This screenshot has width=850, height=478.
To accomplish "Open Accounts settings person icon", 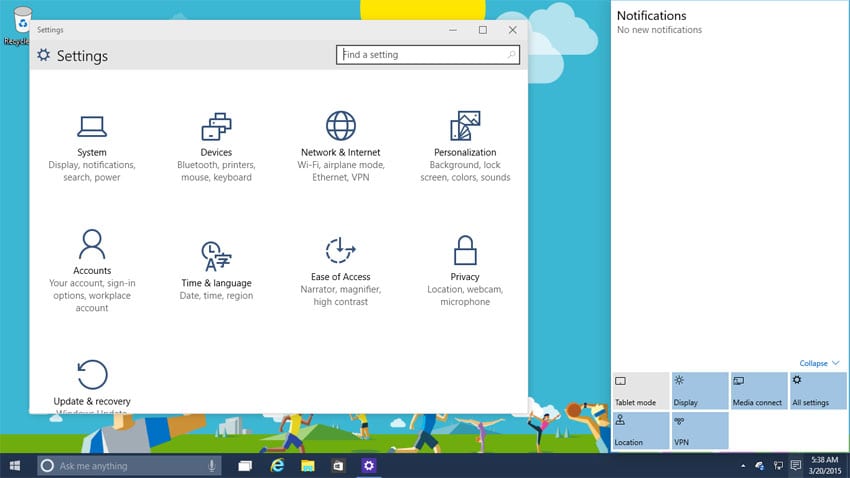I will click(92, 244).
